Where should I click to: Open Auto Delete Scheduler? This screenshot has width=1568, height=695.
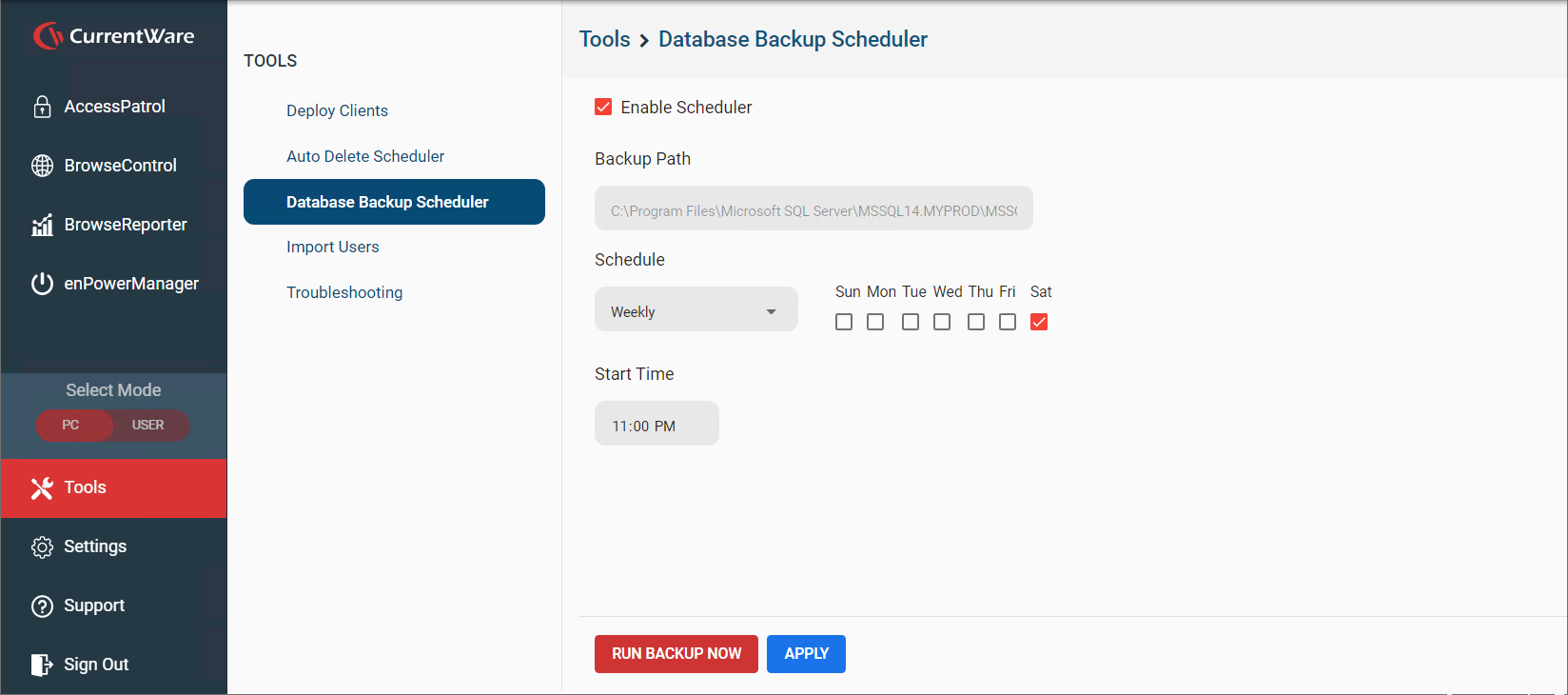[365, 156]
